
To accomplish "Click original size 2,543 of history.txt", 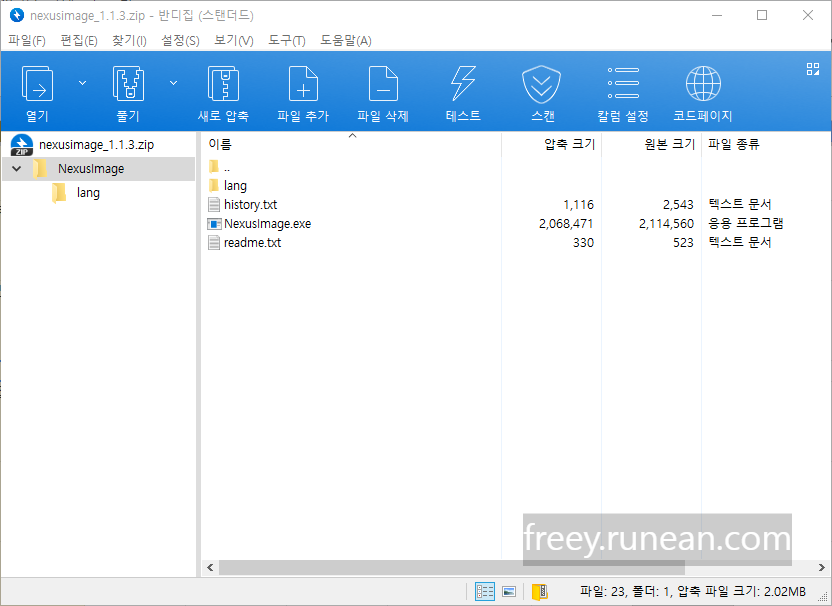I will (x=678, y=205).
